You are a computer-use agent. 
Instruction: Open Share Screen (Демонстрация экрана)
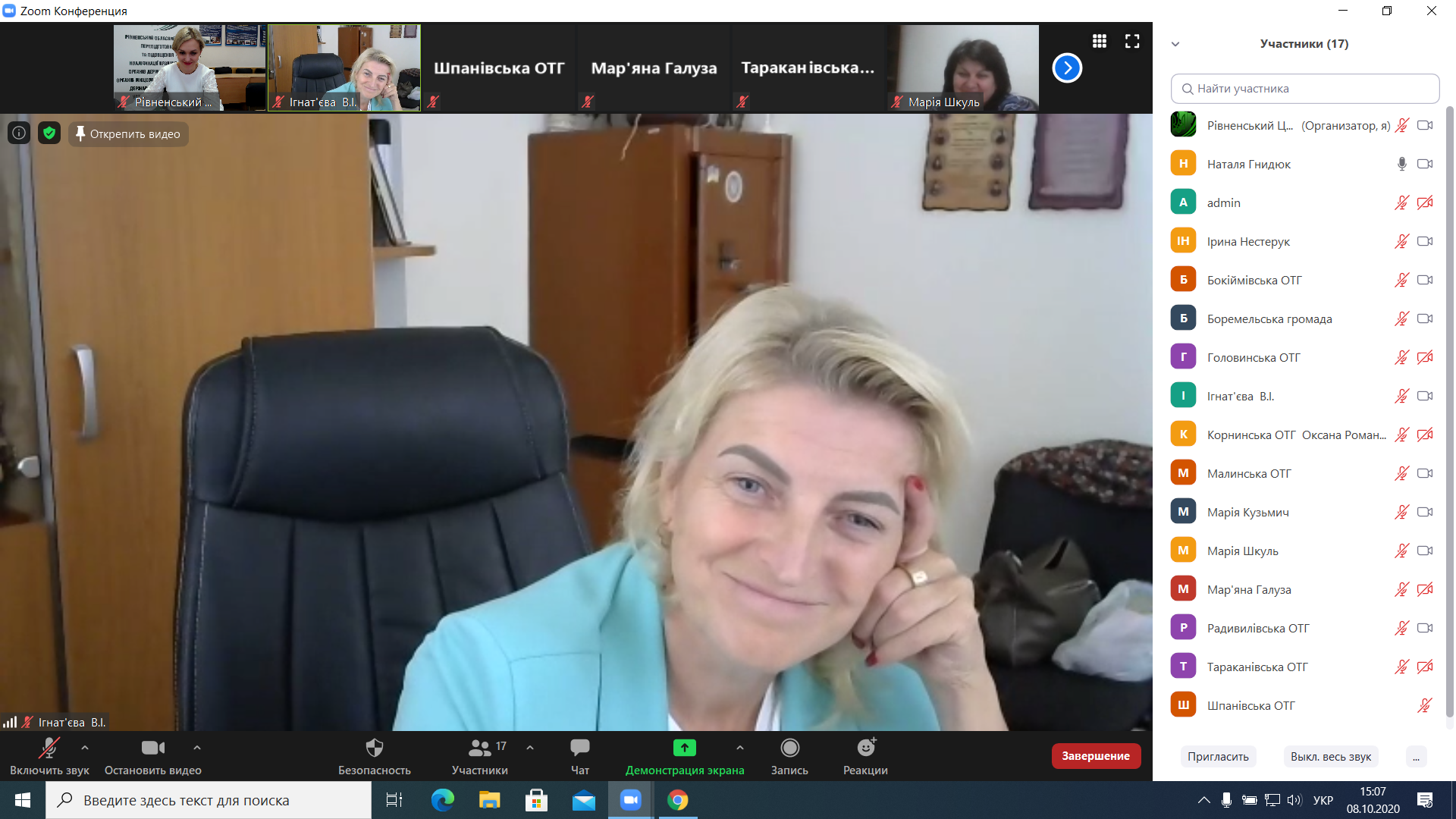click(x=684, y=748)
